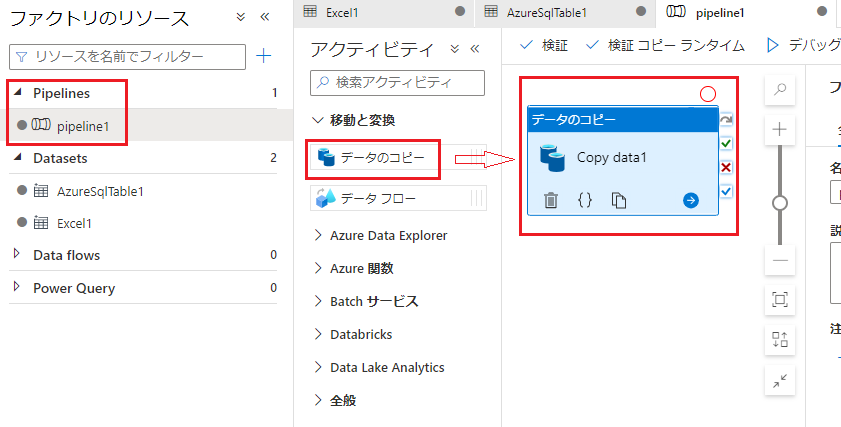Image resolution: width=841 pixels, height=427 pixels.
Task: Select the Copy Data activity in list
Action: (399, 158)
